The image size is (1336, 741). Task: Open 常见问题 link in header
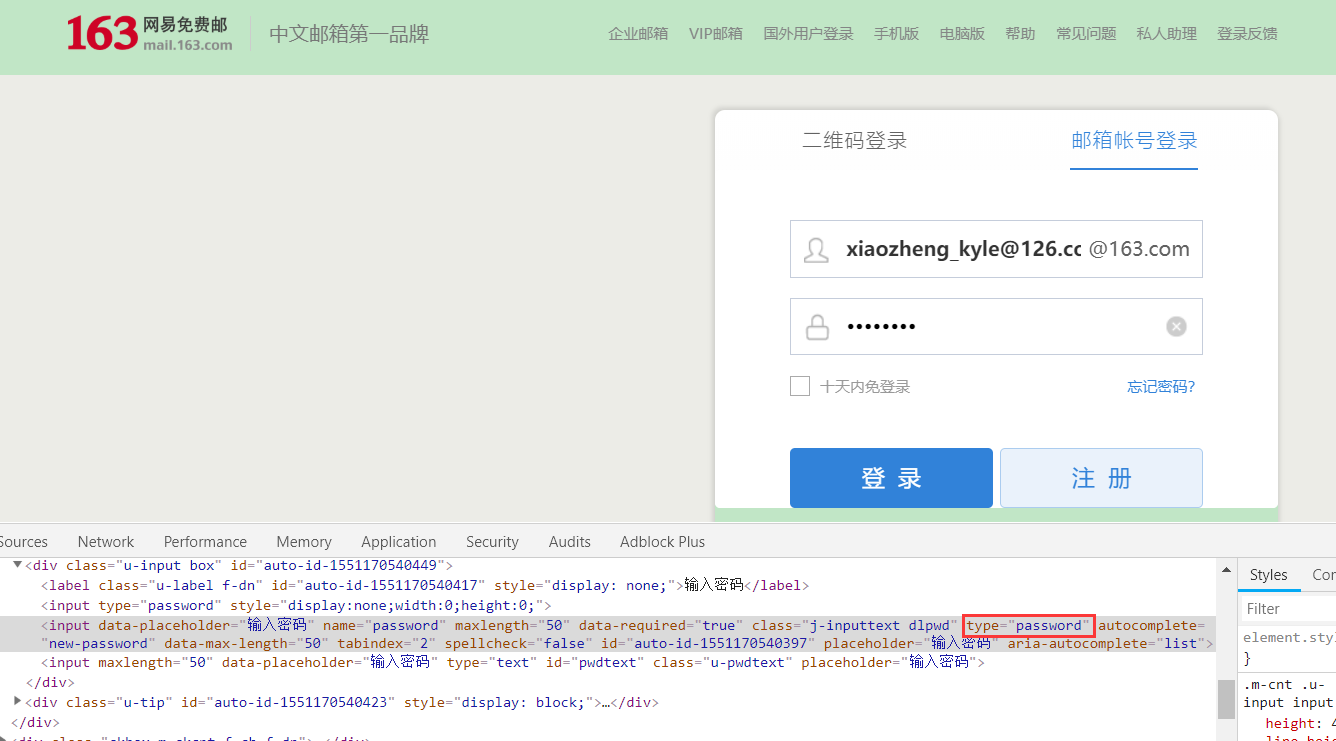click(x=1086, y=33)
